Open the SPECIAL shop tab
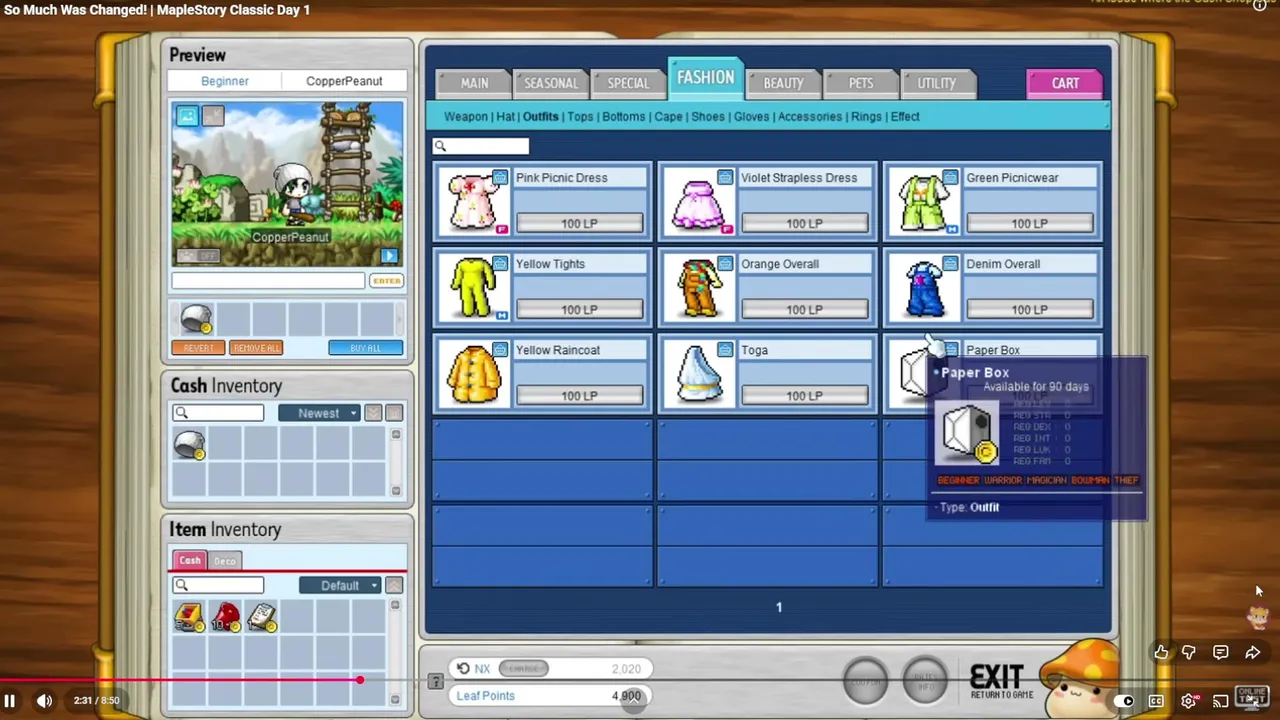The width and height of the screenshot is (1280, 720). pyautogui.click(x=628, y=83)
